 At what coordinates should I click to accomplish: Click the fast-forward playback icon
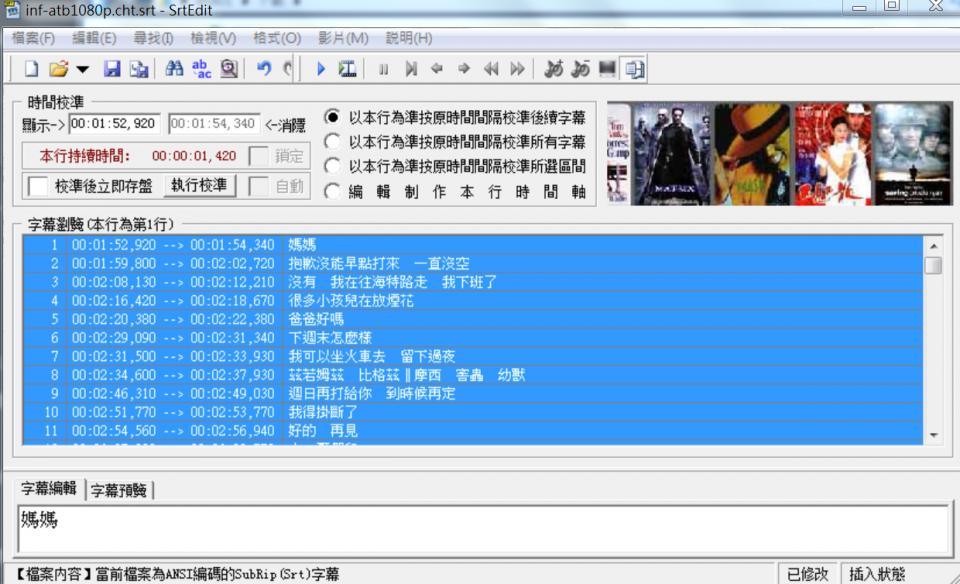[517, 68]
